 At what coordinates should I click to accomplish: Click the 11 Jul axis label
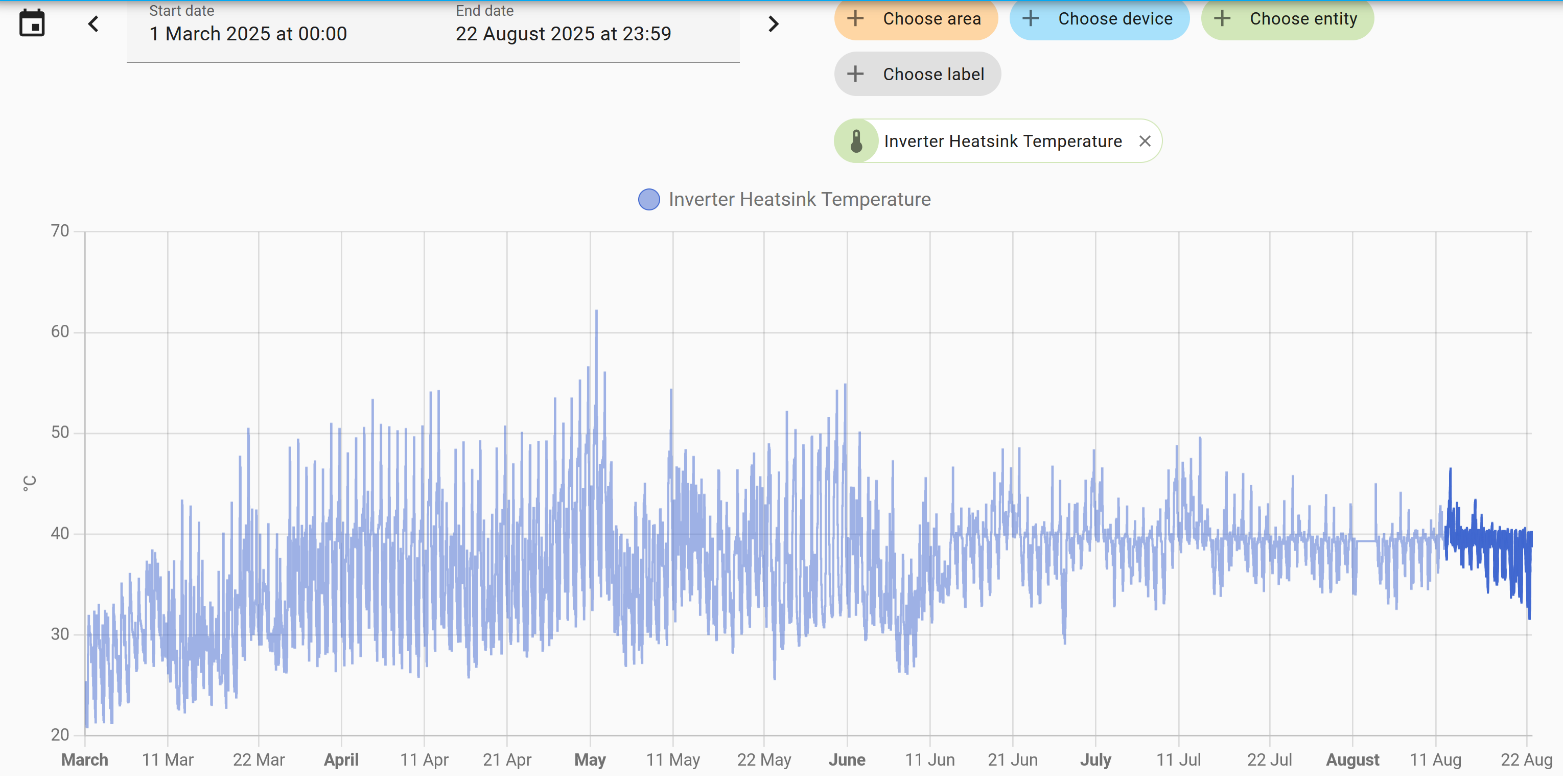click(x=1178, y=760)
